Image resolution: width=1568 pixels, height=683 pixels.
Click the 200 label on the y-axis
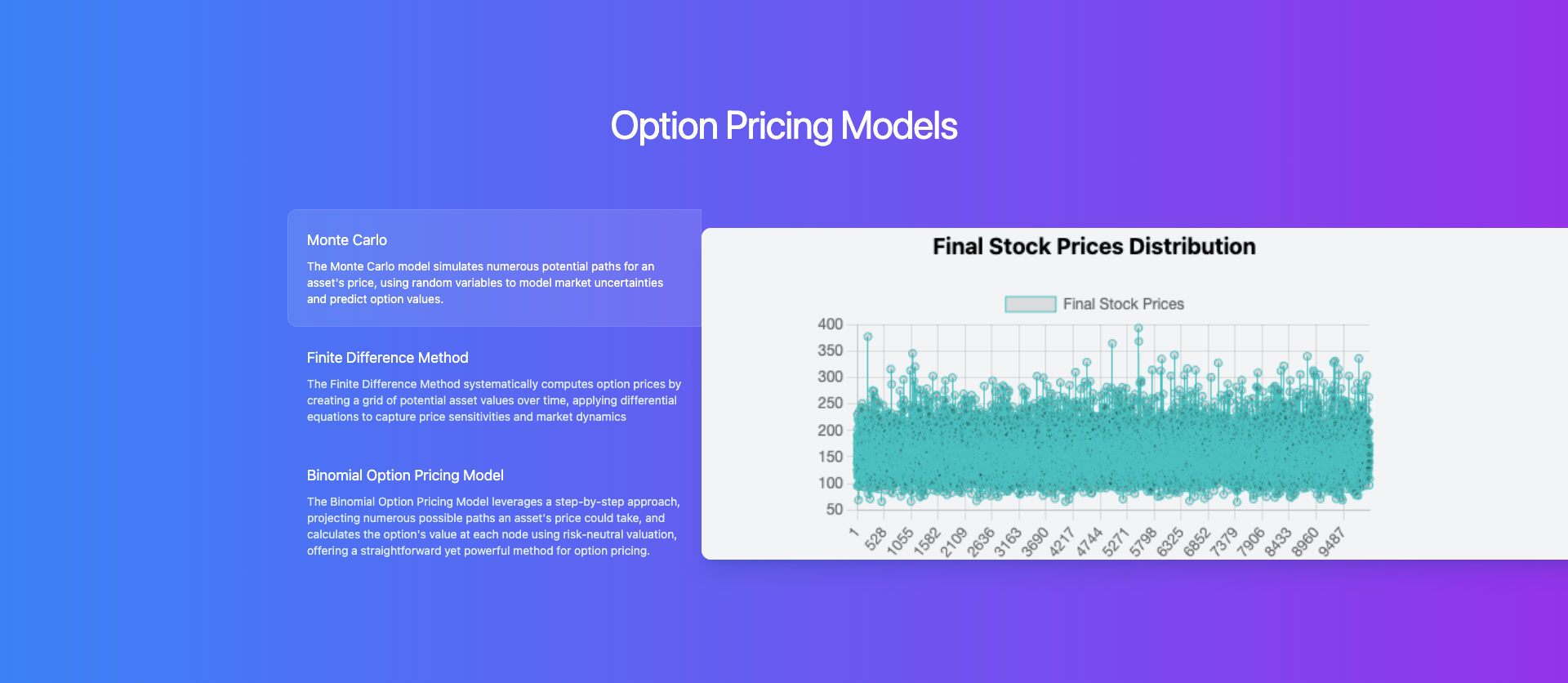pos(830,430)
